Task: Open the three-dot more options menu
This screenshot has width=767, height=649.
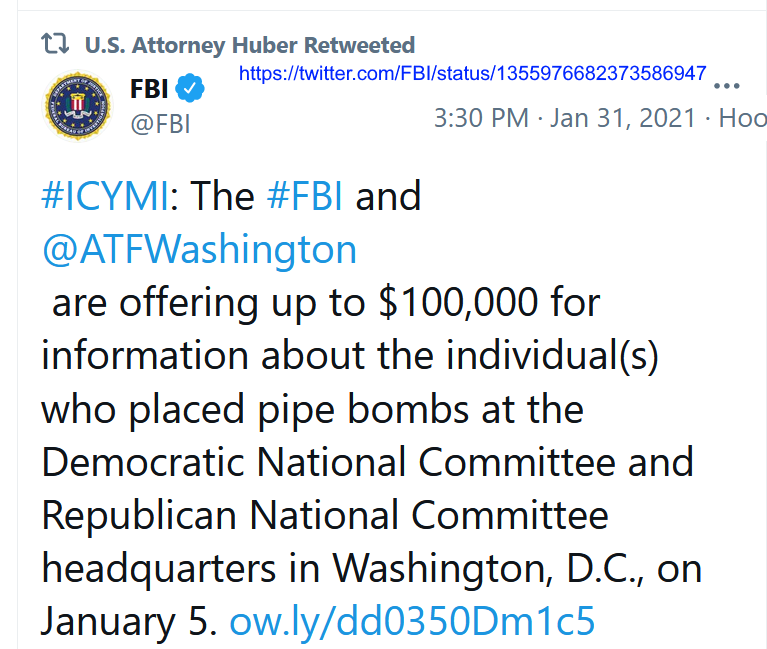Action: click(x=726, y=86)
